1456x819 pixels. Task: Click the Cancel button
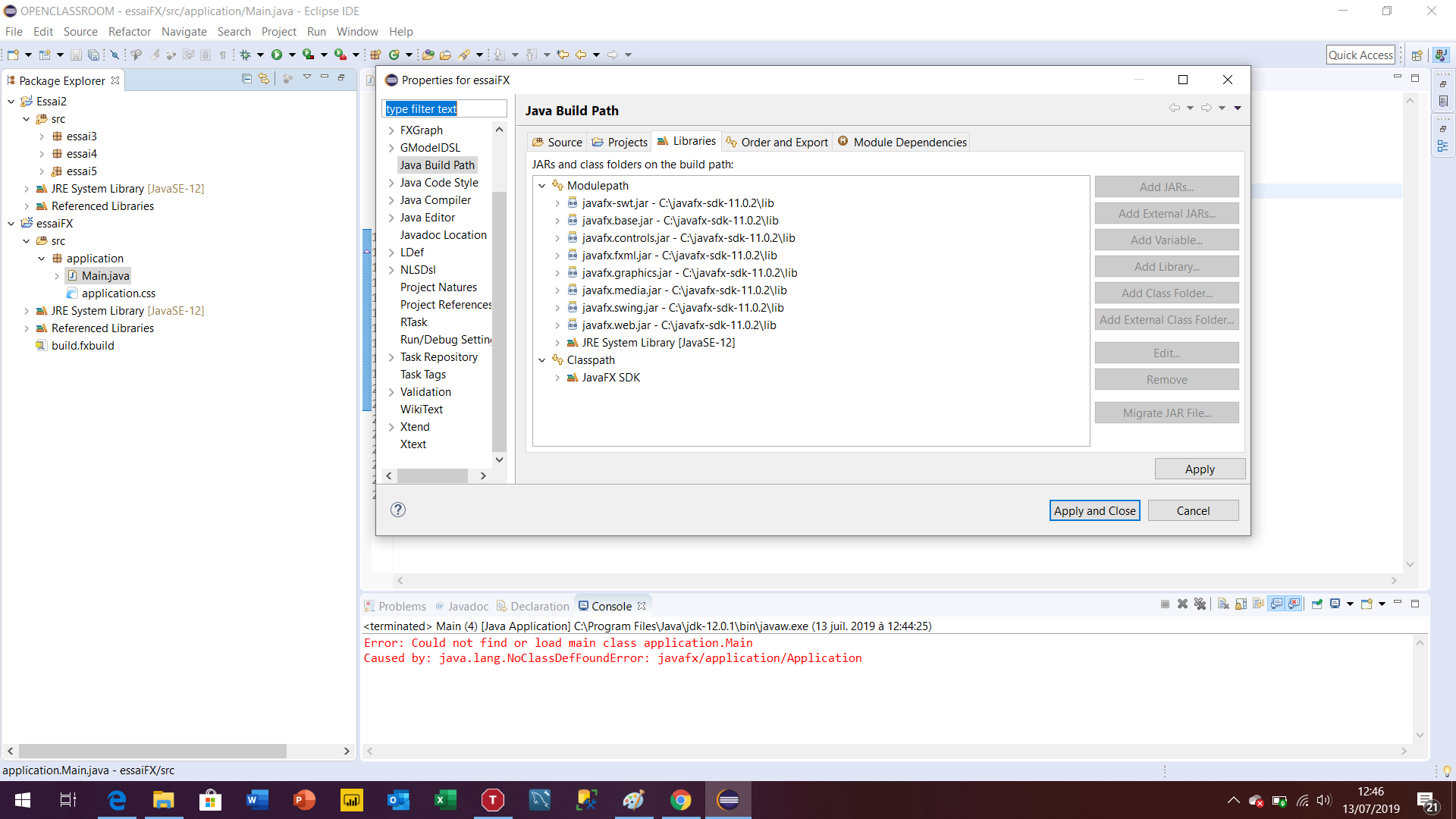click(1193, 510)
